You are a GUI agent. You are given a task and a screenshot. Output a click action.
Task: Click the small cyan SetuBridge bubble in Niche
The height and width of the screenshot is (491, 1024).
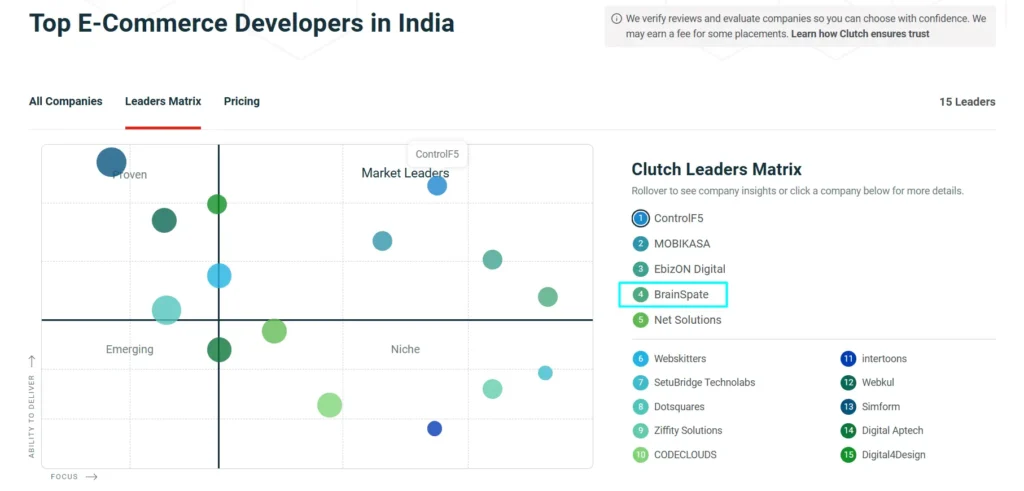[545, 373]
